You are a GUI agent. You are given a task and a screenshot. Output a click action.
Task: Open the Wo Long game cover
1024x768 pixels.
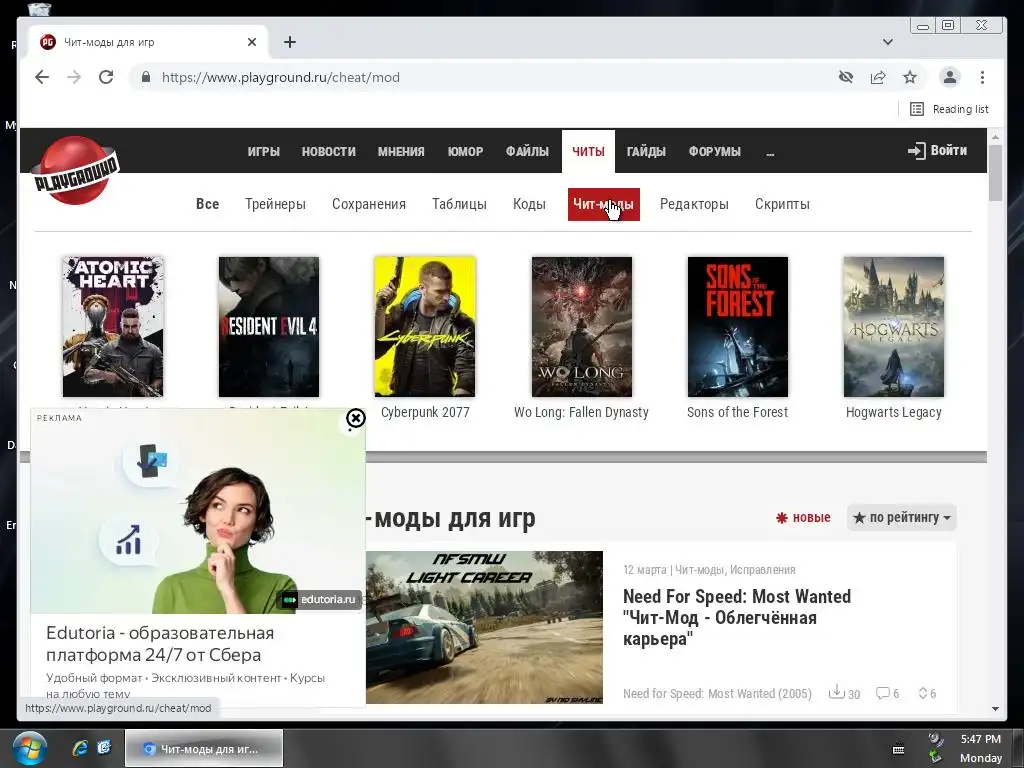tap(582, 327)
